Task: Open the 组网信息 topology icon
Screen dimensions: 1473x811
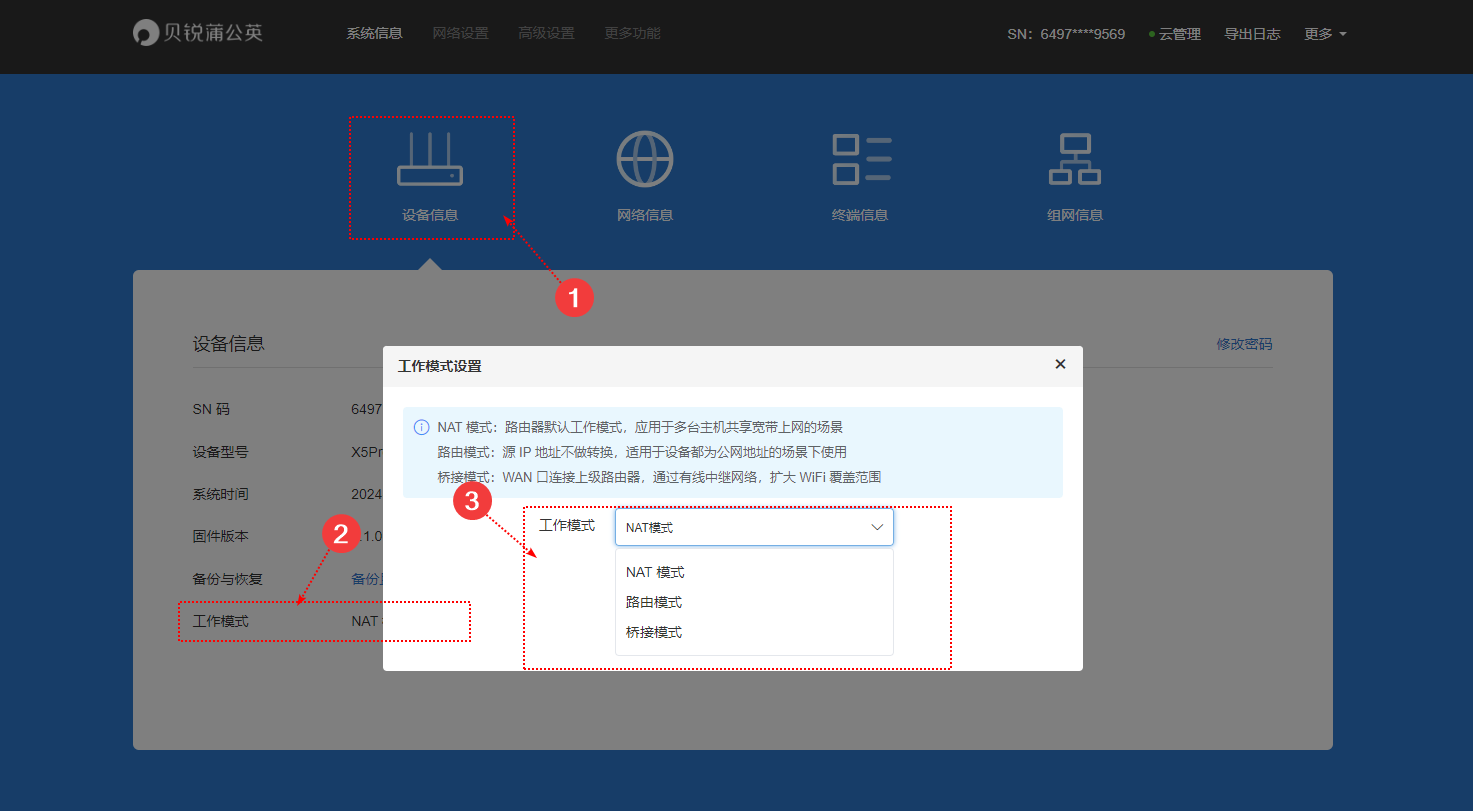Action: [x=1075, y=160]
